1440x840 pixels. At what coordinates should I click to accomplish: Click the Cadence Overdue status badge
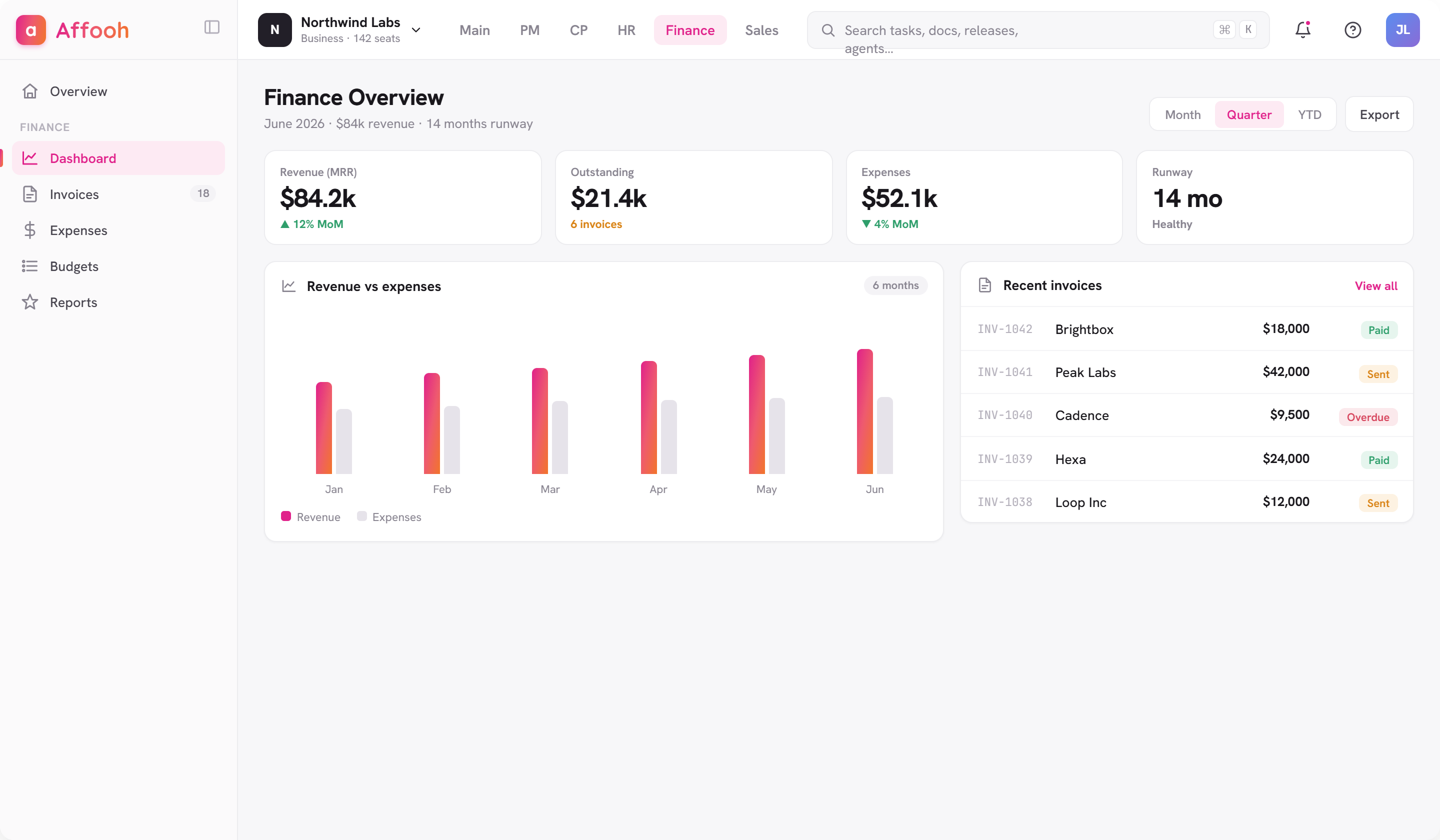tap(1367, 416)
